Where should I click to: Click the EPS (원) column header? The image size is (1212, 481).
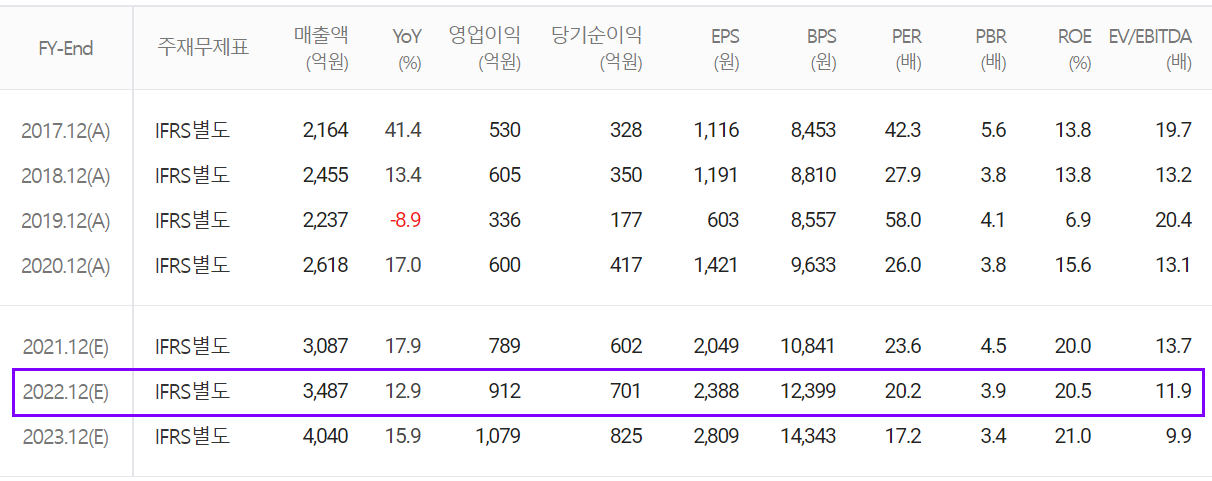724,48
